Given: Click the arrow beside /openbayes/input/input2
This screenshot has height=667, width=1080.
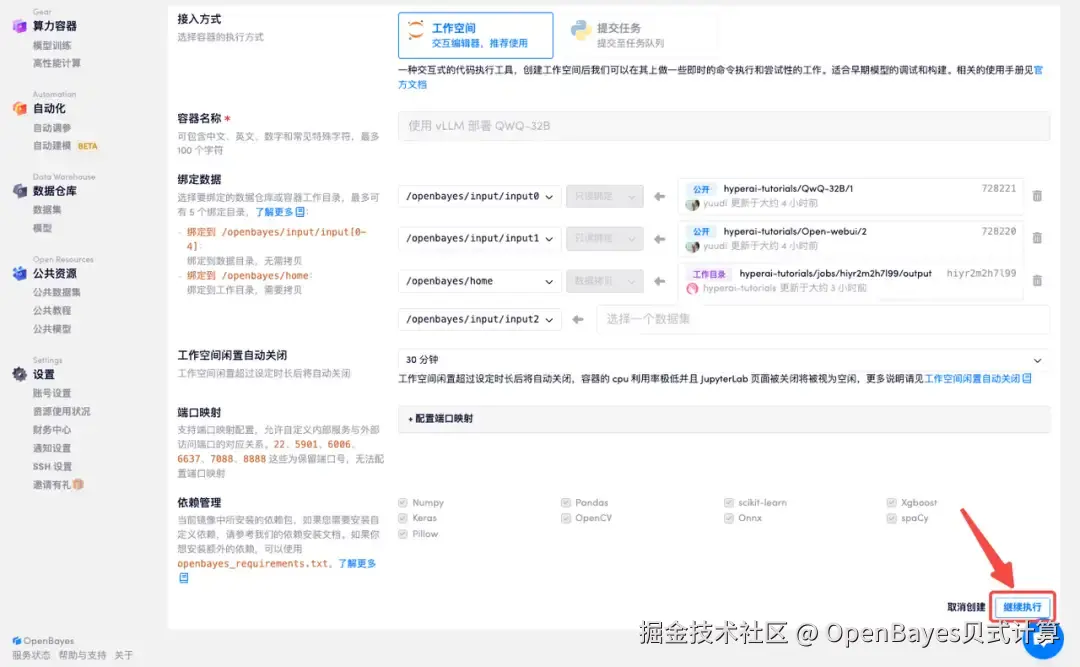Looking at the screenshot, I should click(x=577, y=320).
